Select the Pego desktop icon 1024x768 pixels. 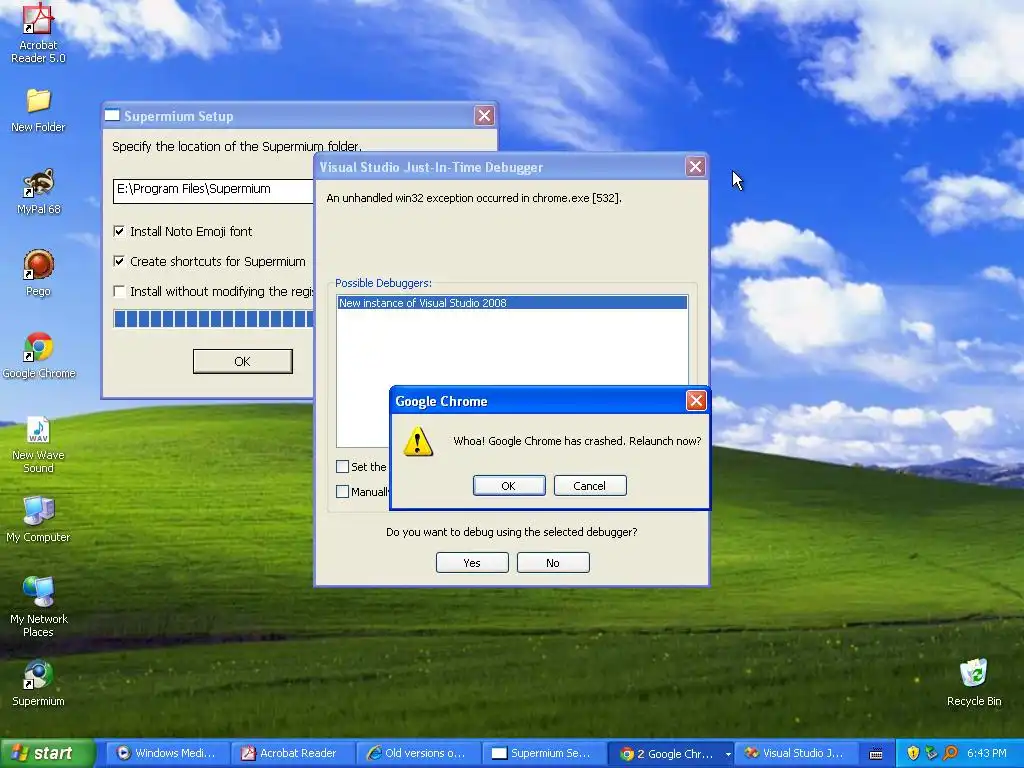[x=38, y=274]
